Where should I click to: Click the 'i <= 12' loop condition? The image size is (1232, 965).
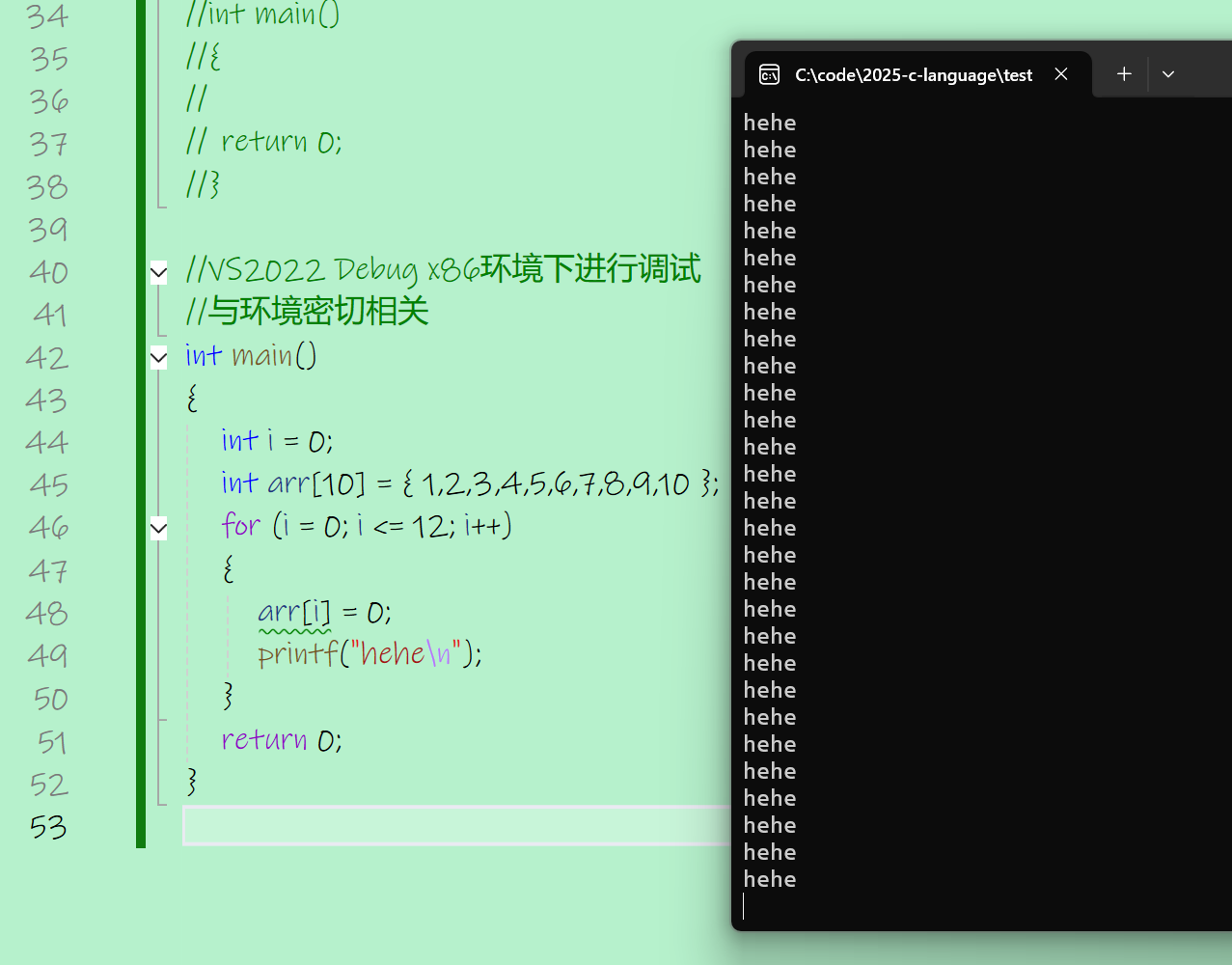403,526
